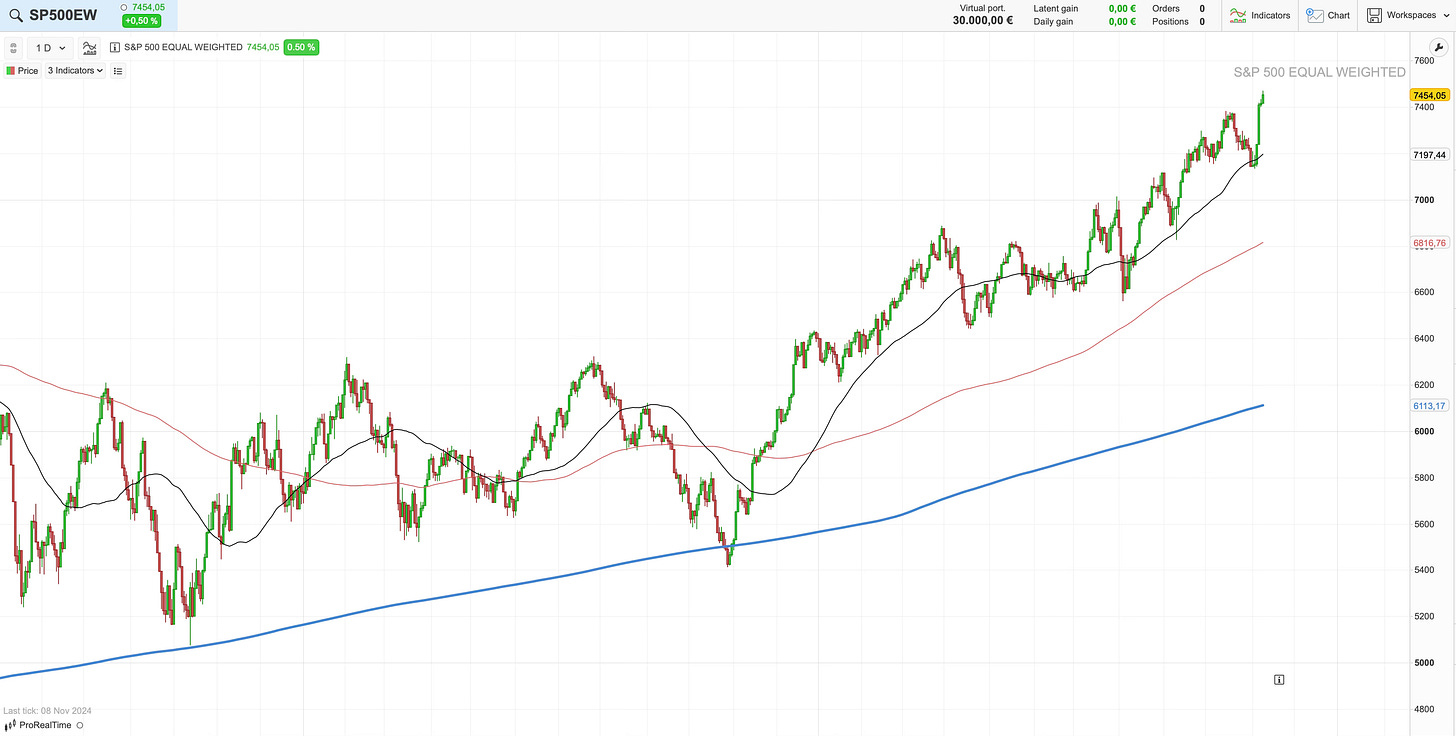Click the 7600 price axis level
This screenshot has height=736, width=1456.
point(1424,61)
